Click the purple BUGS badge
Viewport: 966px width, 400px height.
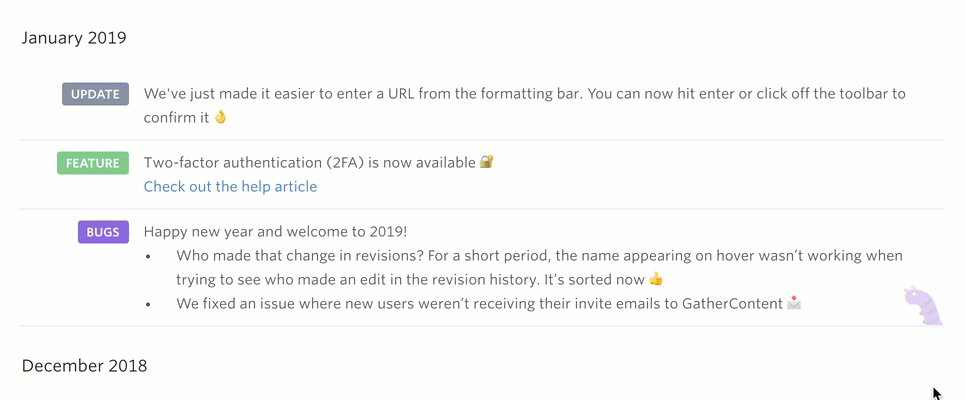pyautogui.click(x=104, y=232)
